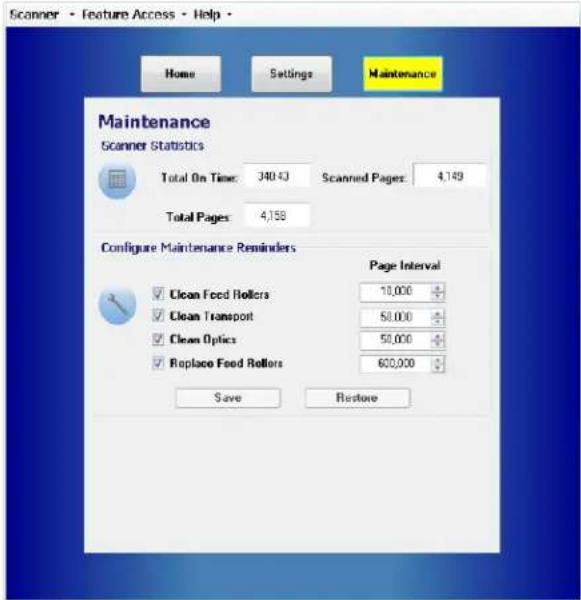Viewport: 581px width, 600px height.
Task: Click the Total Pages value 4,158
Action: tap(277, 216)
